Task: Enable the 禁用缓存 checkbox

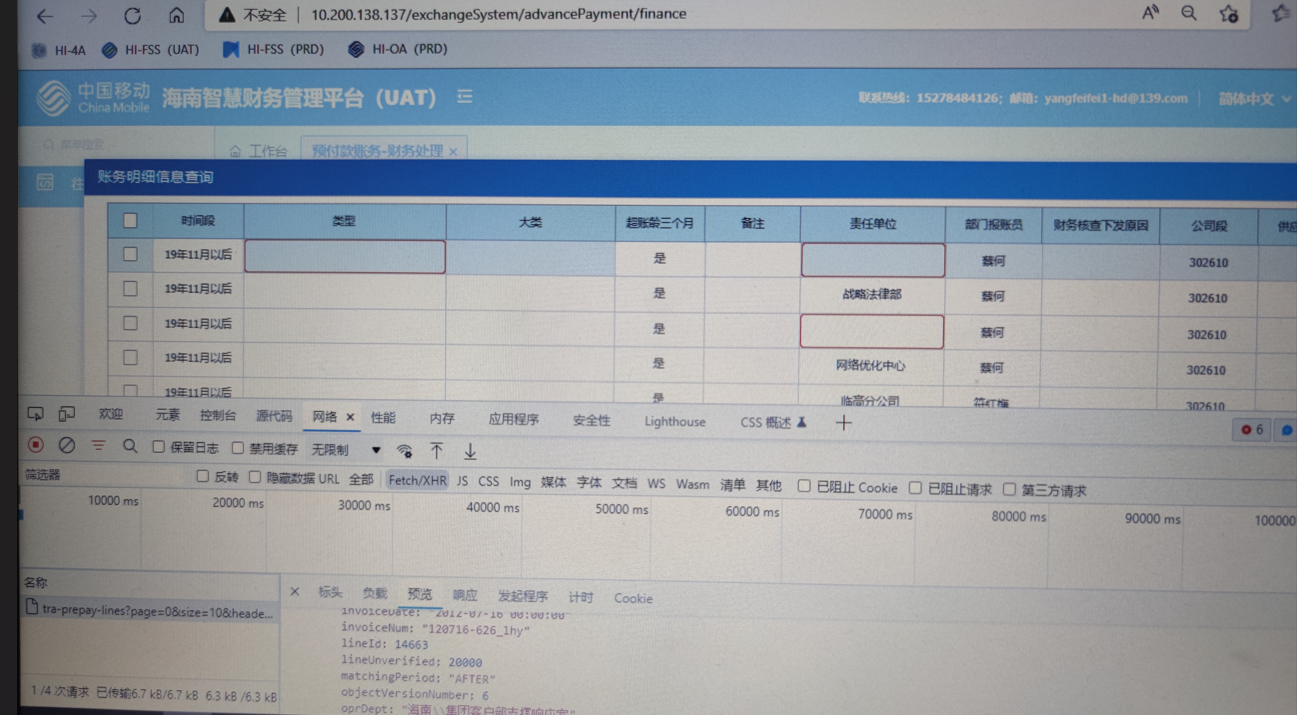Action: tap(238, 449)
